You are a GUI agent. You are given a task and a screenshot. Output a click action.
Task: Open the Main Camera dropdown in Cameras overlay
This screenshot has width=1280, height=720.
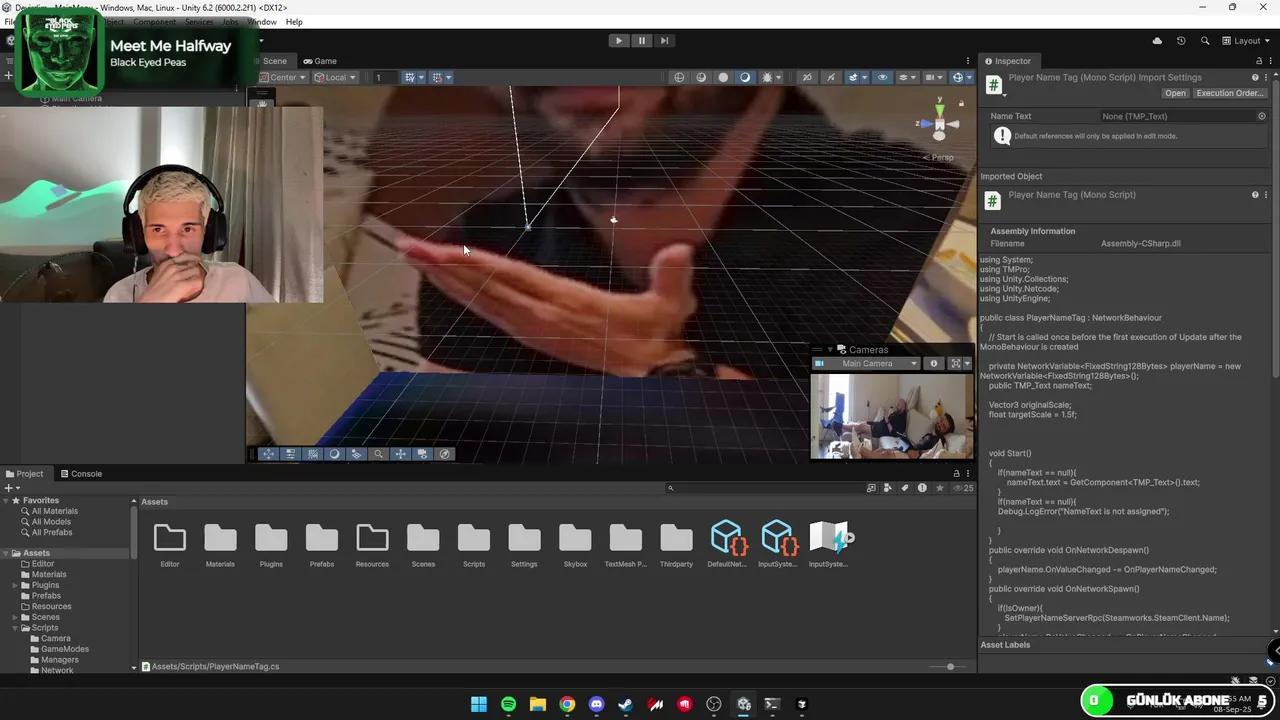pyautogui.click(x=866, y=364)
